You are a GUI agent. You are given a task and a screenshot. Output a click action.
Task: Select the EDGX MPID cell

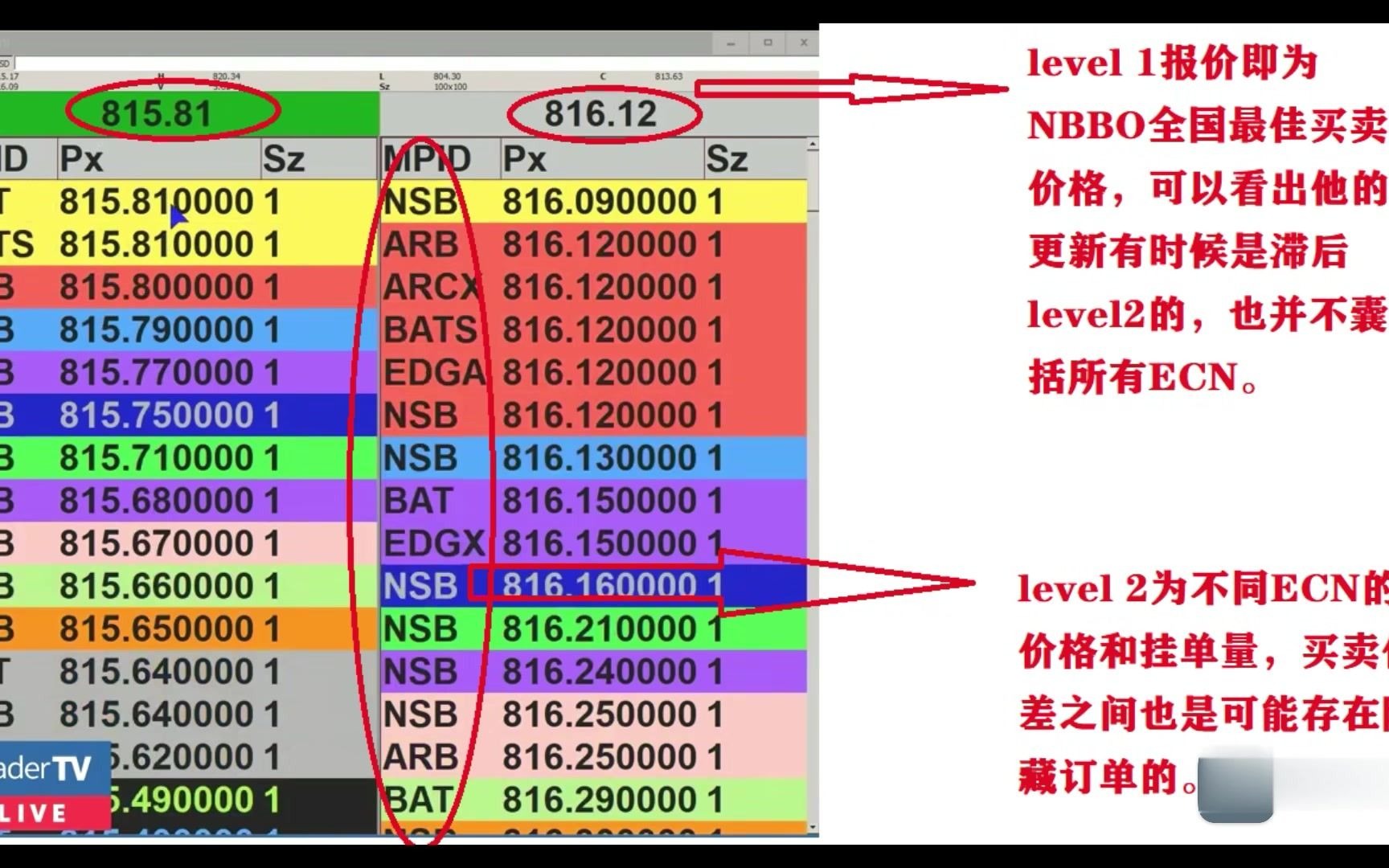[433, 543]
